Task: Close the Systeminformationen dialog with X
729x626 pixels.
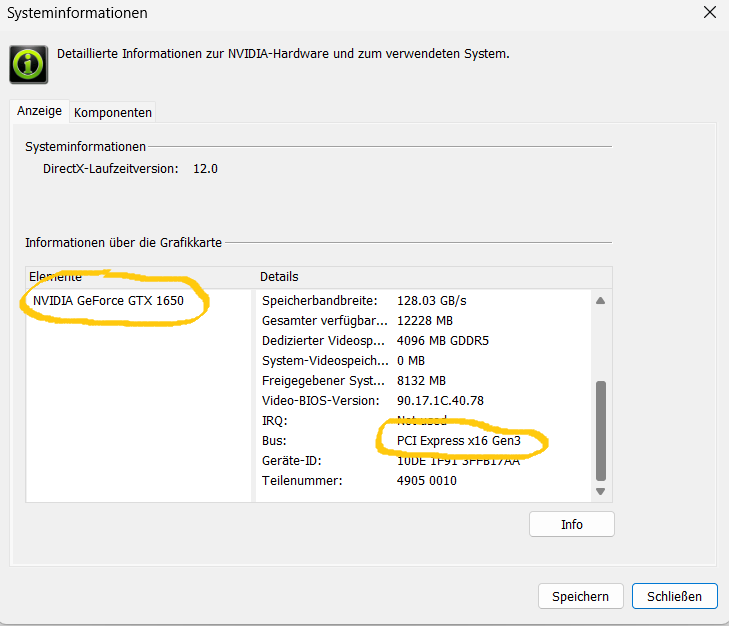Action: tap(709, 13)
